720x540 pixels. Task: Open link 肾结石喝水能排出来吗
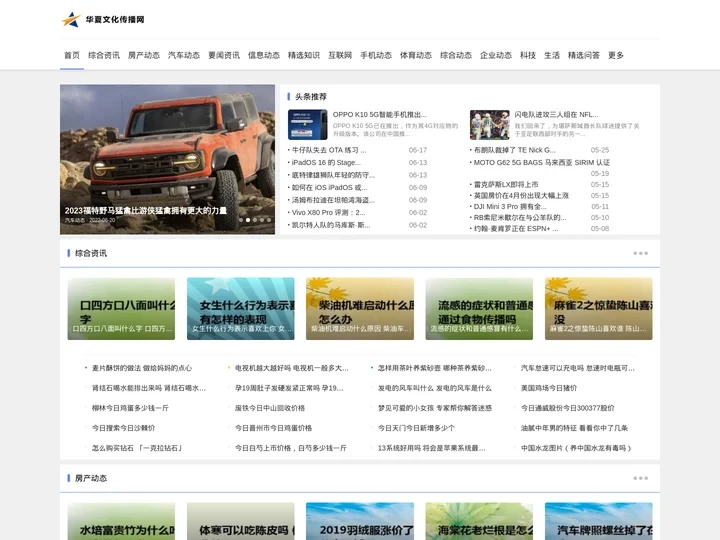pos(148,388)
